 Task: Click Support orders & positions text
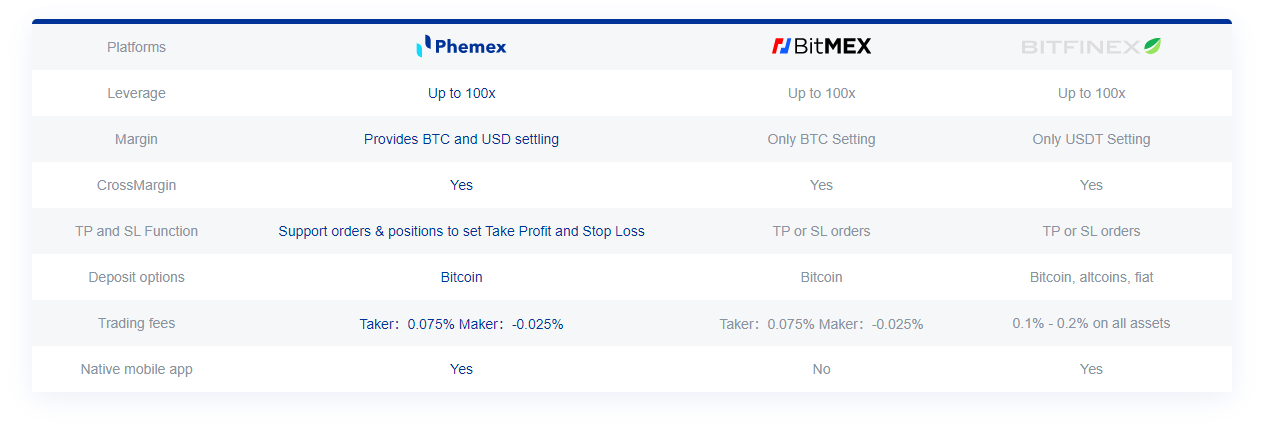pyautogui.click(x=461, y=231)
